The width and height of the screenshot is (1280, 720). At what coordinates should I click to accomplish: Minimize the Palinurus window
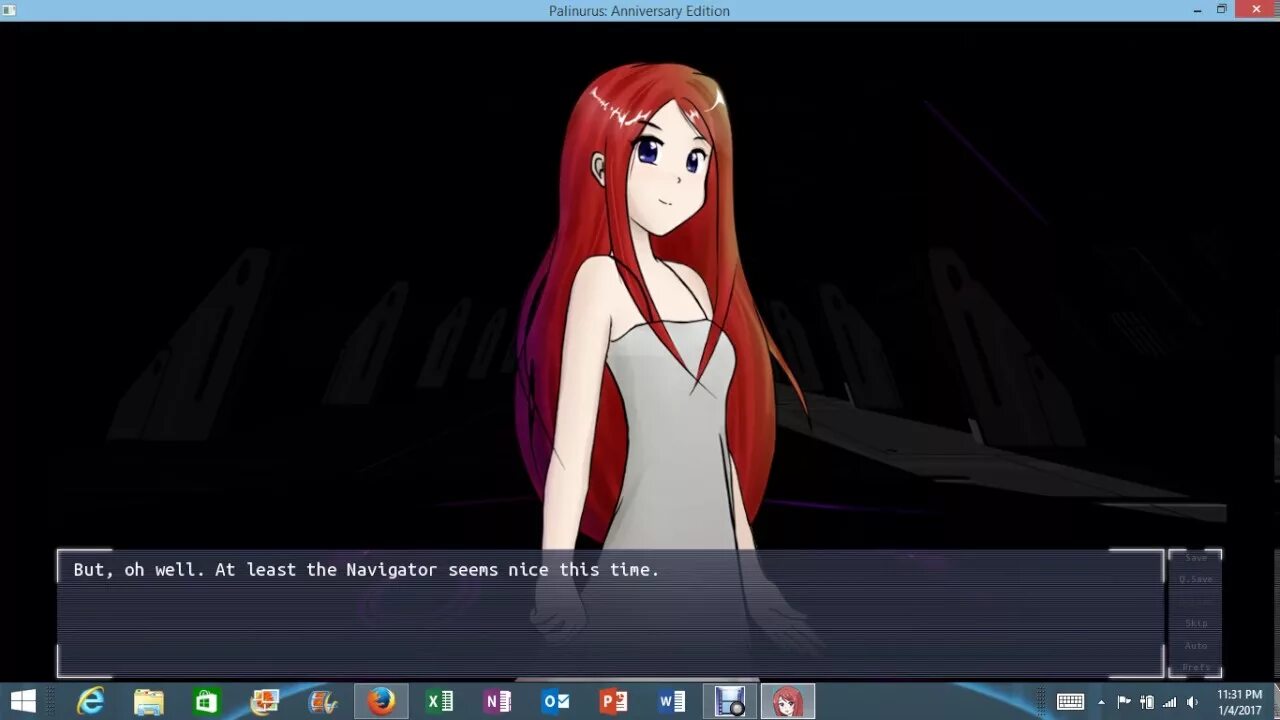point(1197,10)
